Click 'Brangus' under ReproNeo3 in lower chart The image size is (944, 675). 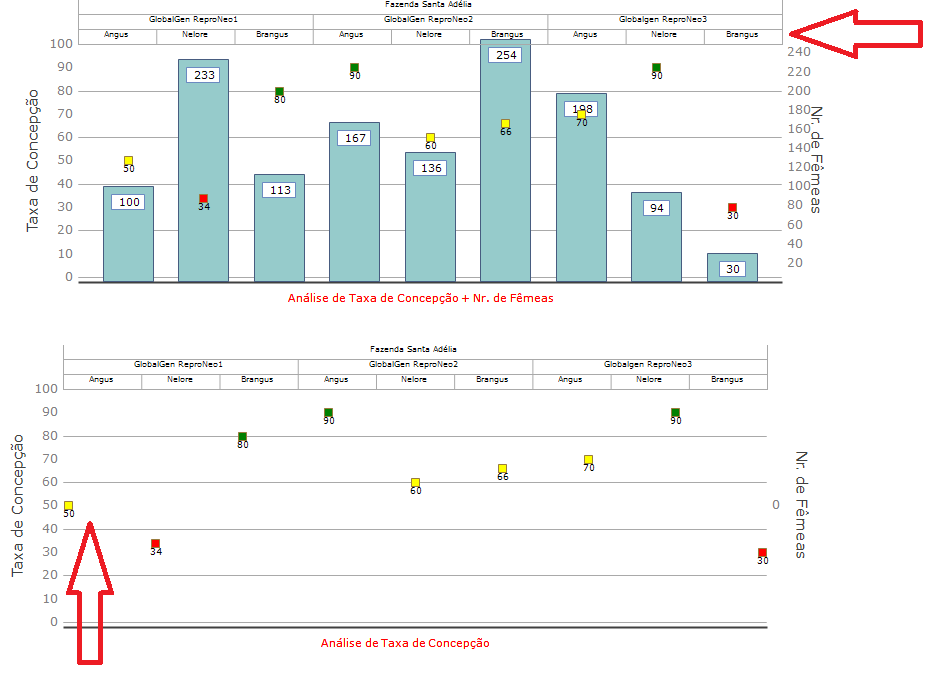click(x=727, y=379)
